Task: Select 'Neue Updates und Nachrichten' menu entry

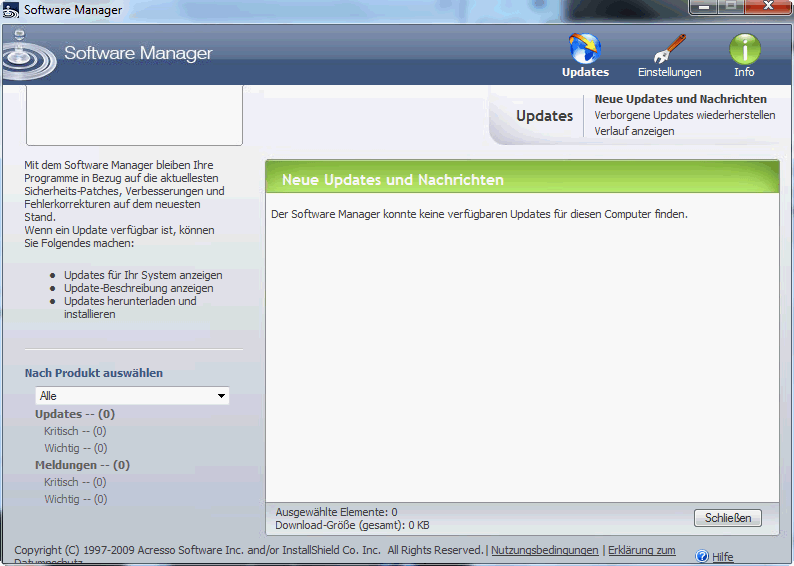Action: (x=680, y=99)
